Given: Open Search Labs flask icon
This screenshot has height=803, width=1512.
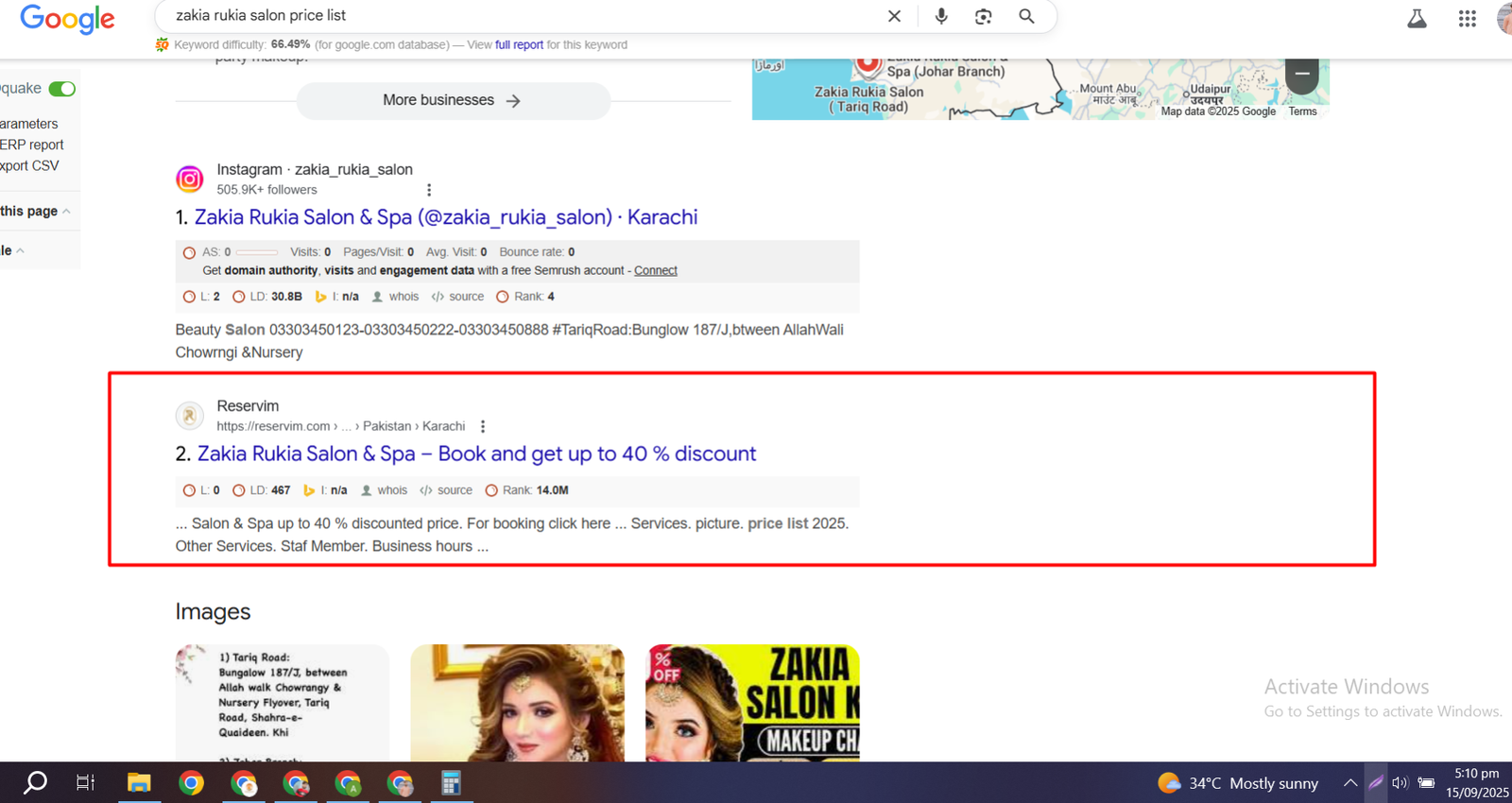Looking at the screenshot, I should pos(1417,19).
